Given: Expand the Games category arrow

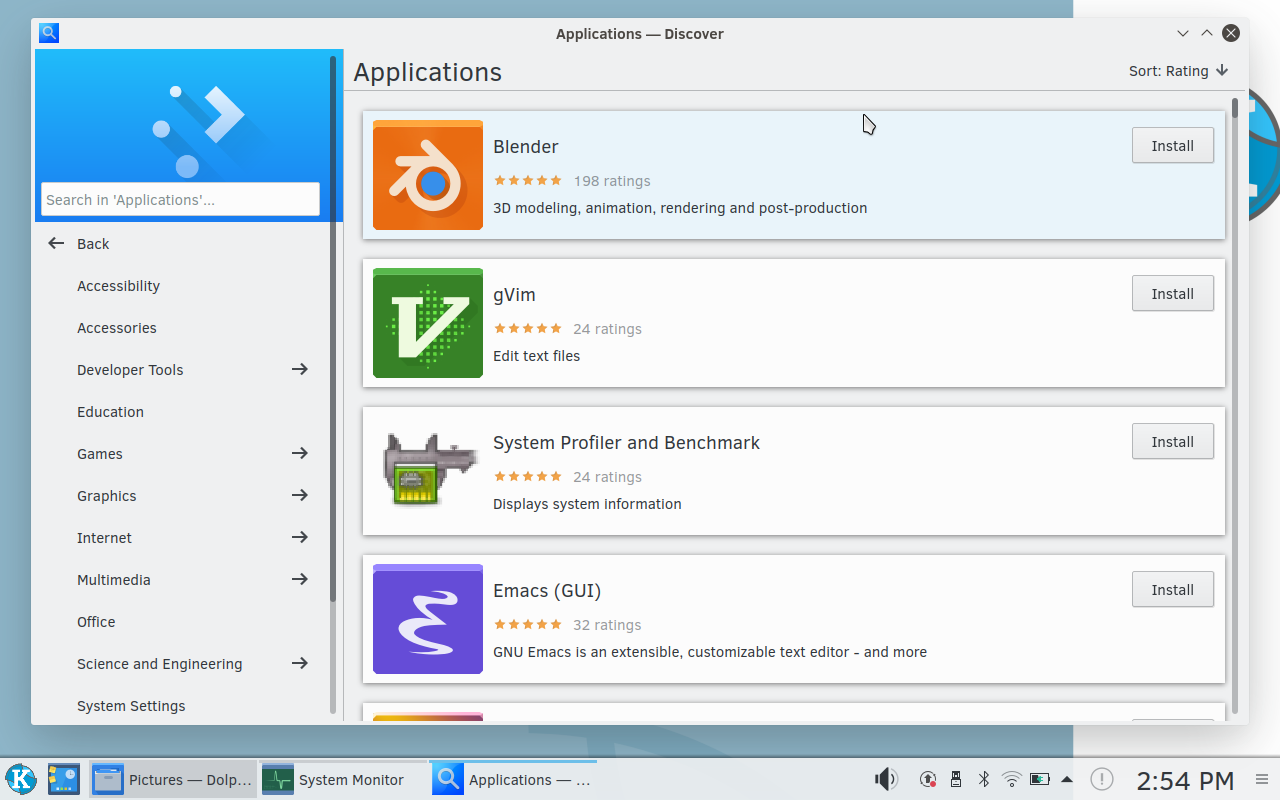Looking at the screenshot, I should [299, 453].
